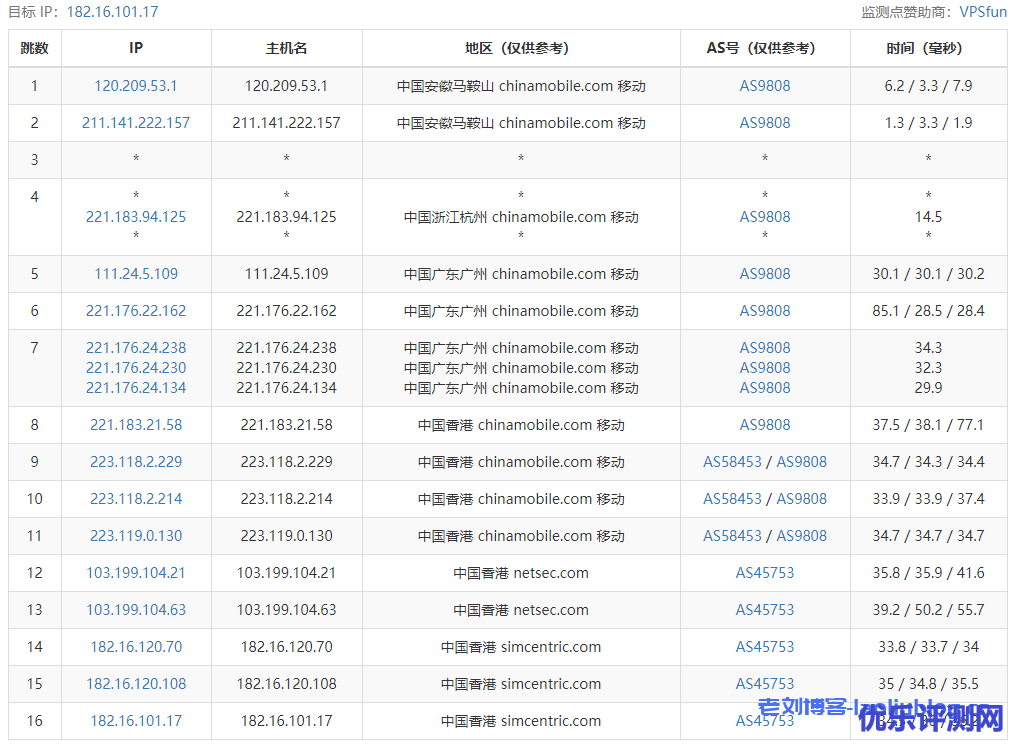This screenshot has width=1017, height=745.
Task: Click the 时间（毫秒） column header
Action: pos(928,48)
